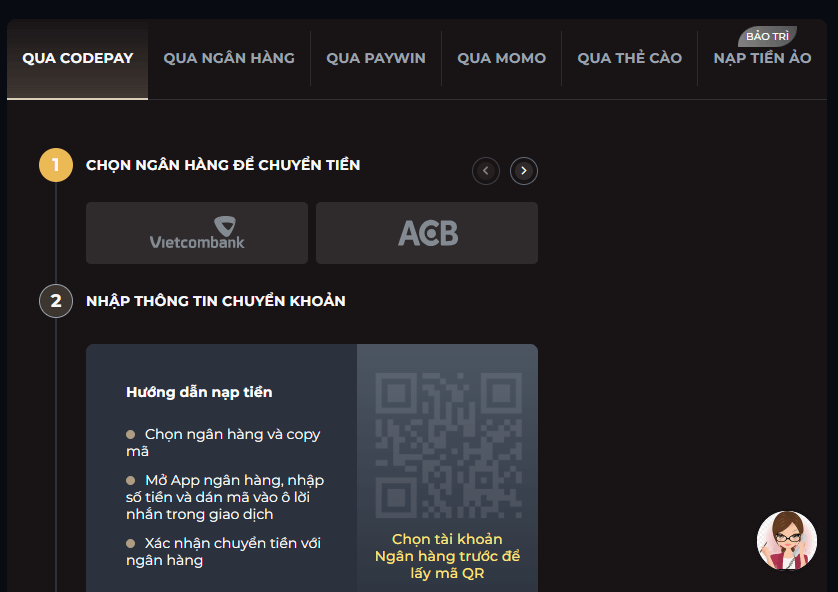Image resolution: width=838 pixels, height=592 pixels.
Task: Click the 'Chọn tài khoản Ngân hàng' QR notice
Action: [x=447, y=556]
